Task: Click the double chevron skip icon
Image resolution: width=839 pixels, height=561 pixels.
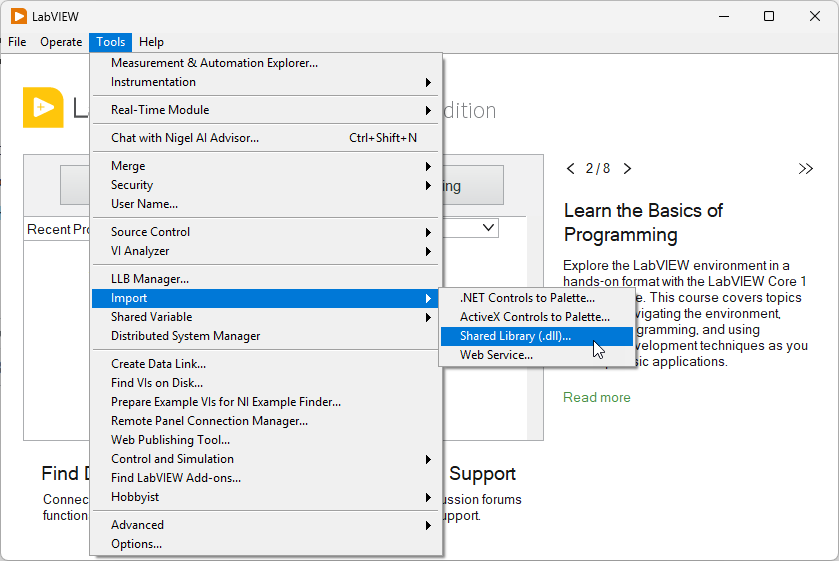Action: pos(806,169)
